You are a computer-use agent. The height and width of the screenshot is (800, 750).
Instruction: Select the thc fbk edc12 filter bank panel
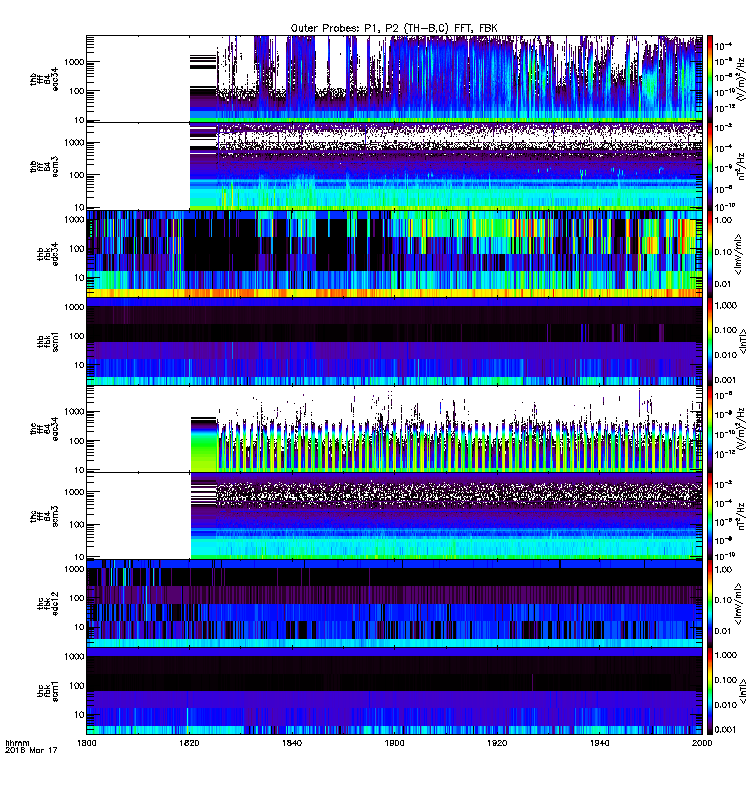coord(394,604)
